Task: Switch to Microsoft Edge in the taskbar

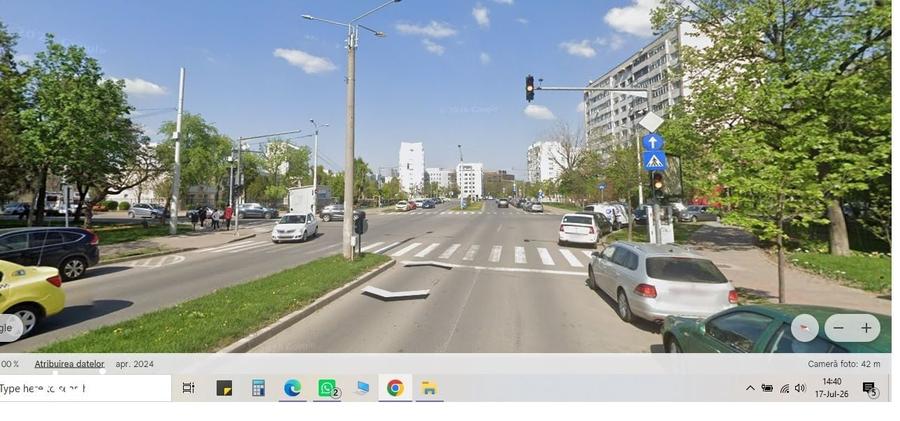Action: click(293, 388)
